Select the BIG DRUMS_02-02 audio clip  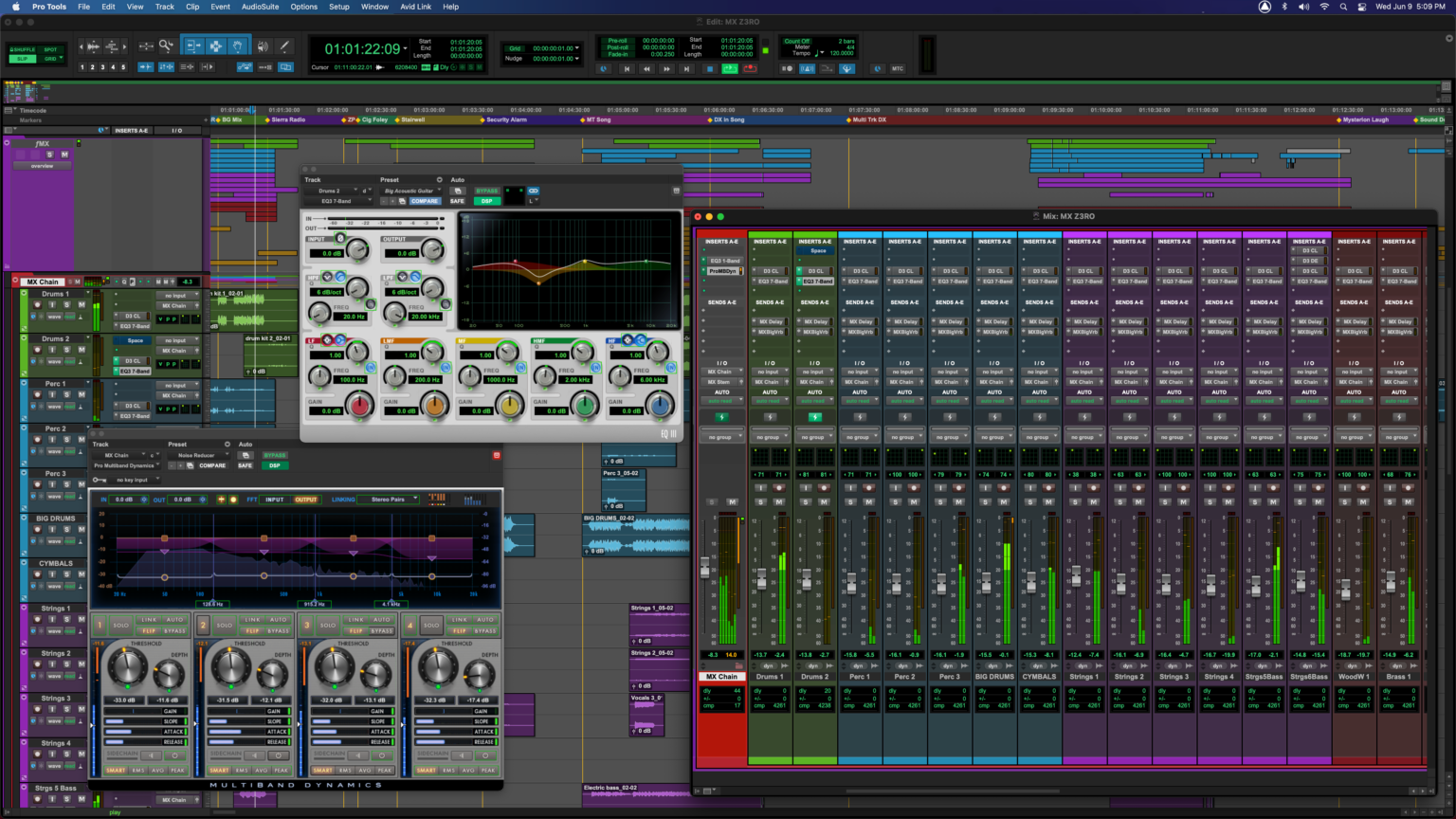(x=635, y=526)
